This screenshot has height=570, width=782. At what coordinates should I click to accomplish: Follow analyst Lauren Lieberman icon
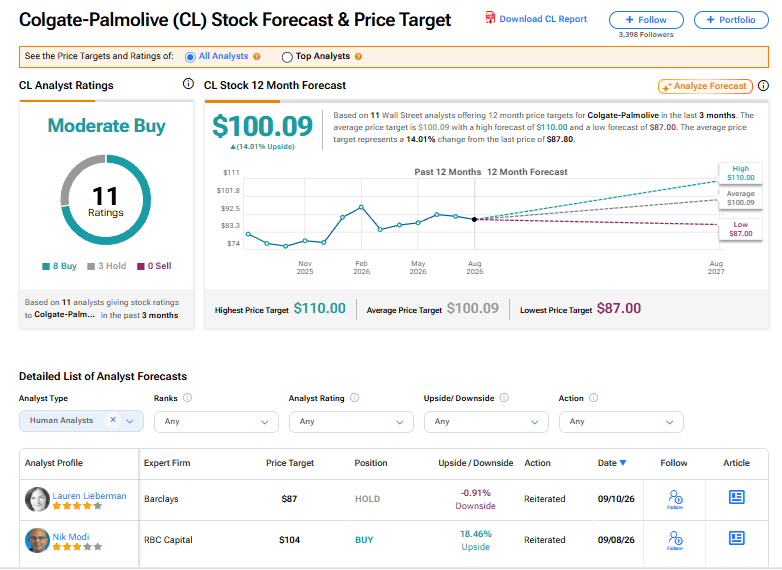click(675, 499)
